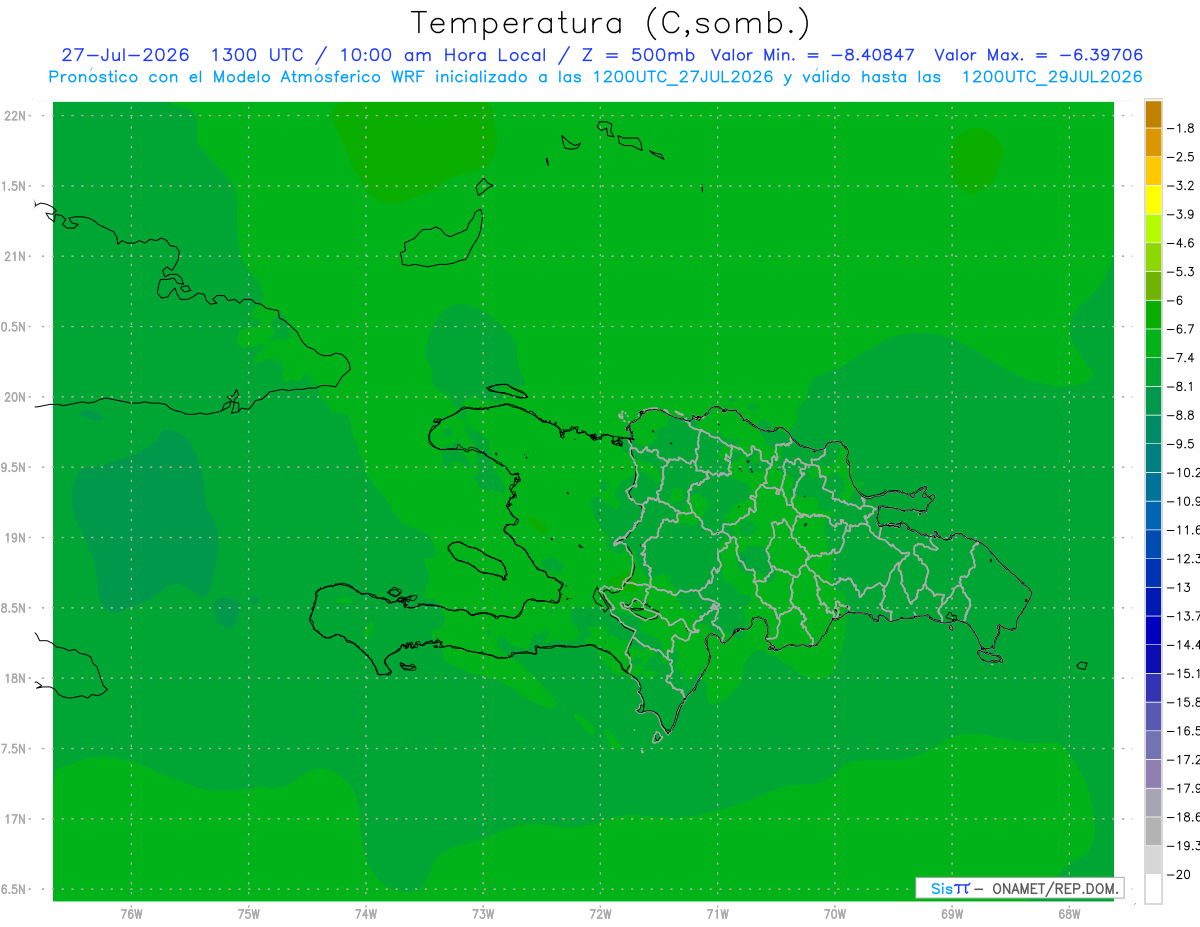The image size is (1200, 927).
Task: Click the "-8.8" colorbar label
Action: 1183,415
